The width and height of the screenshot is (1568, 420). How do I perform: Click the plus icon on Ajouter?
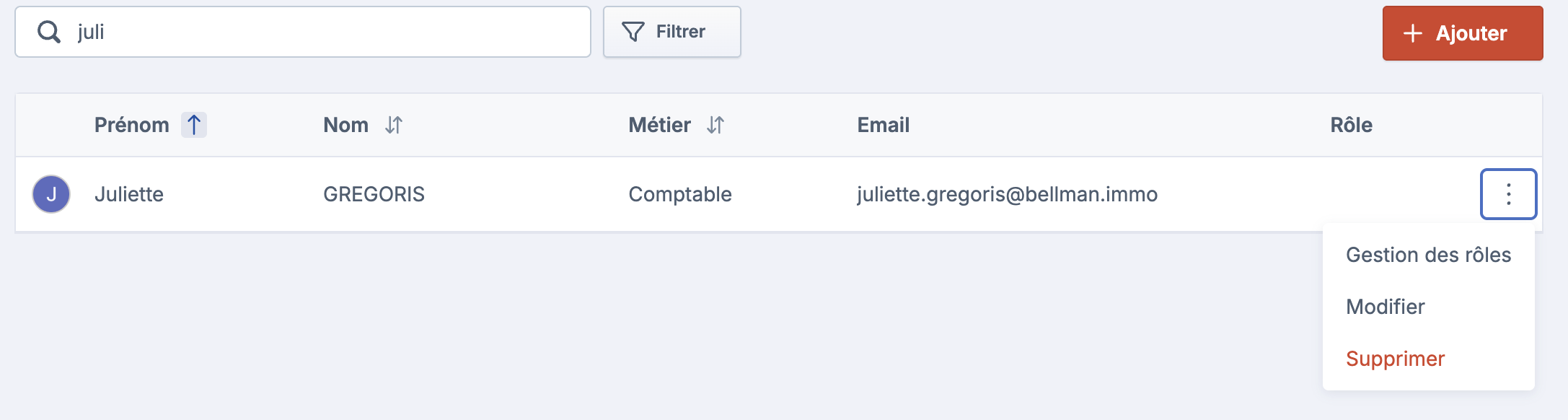(1412, 33)
